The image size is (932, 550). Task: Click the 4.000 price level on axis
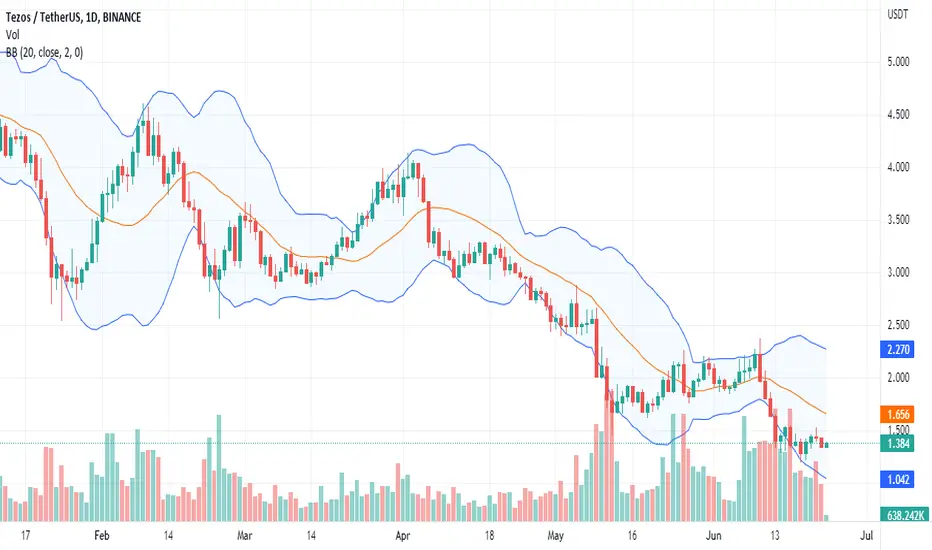click(898, 167)
